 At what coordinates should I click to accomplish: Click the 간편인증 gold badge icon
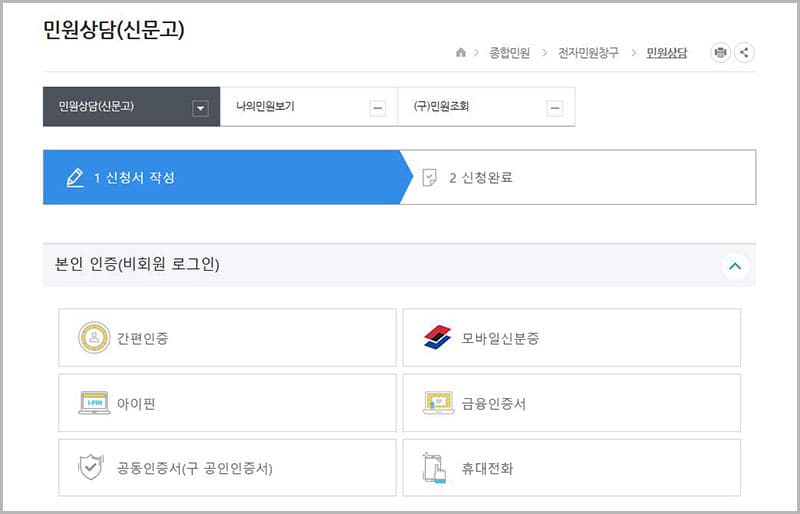tap(94, 338)
